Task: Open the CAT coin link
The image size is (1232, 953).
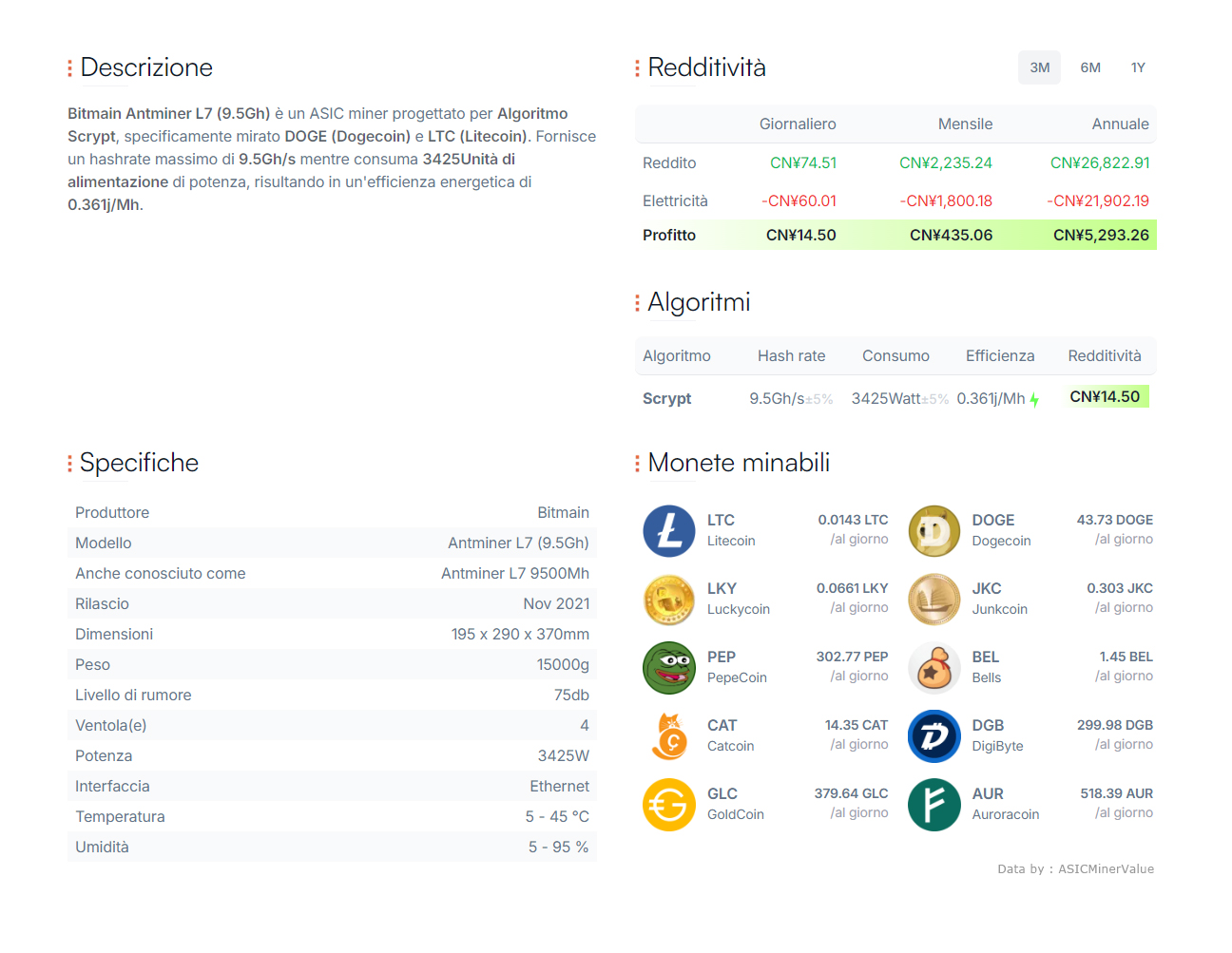Action: point(722,725)
